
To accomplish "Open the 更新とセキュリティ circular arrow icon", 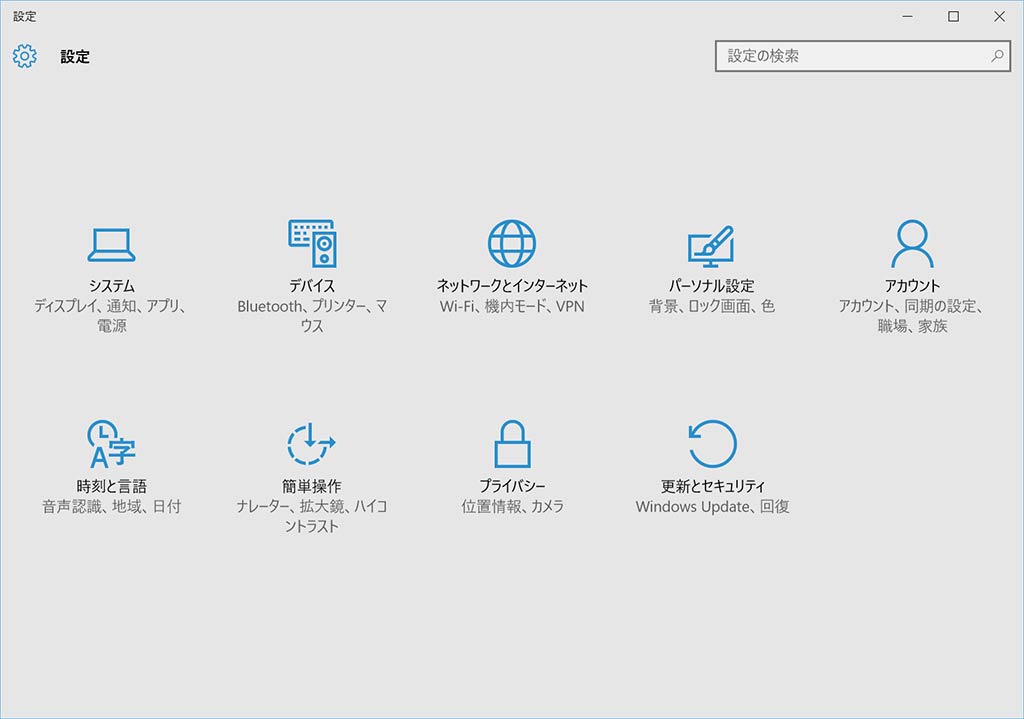I will 712,444.
